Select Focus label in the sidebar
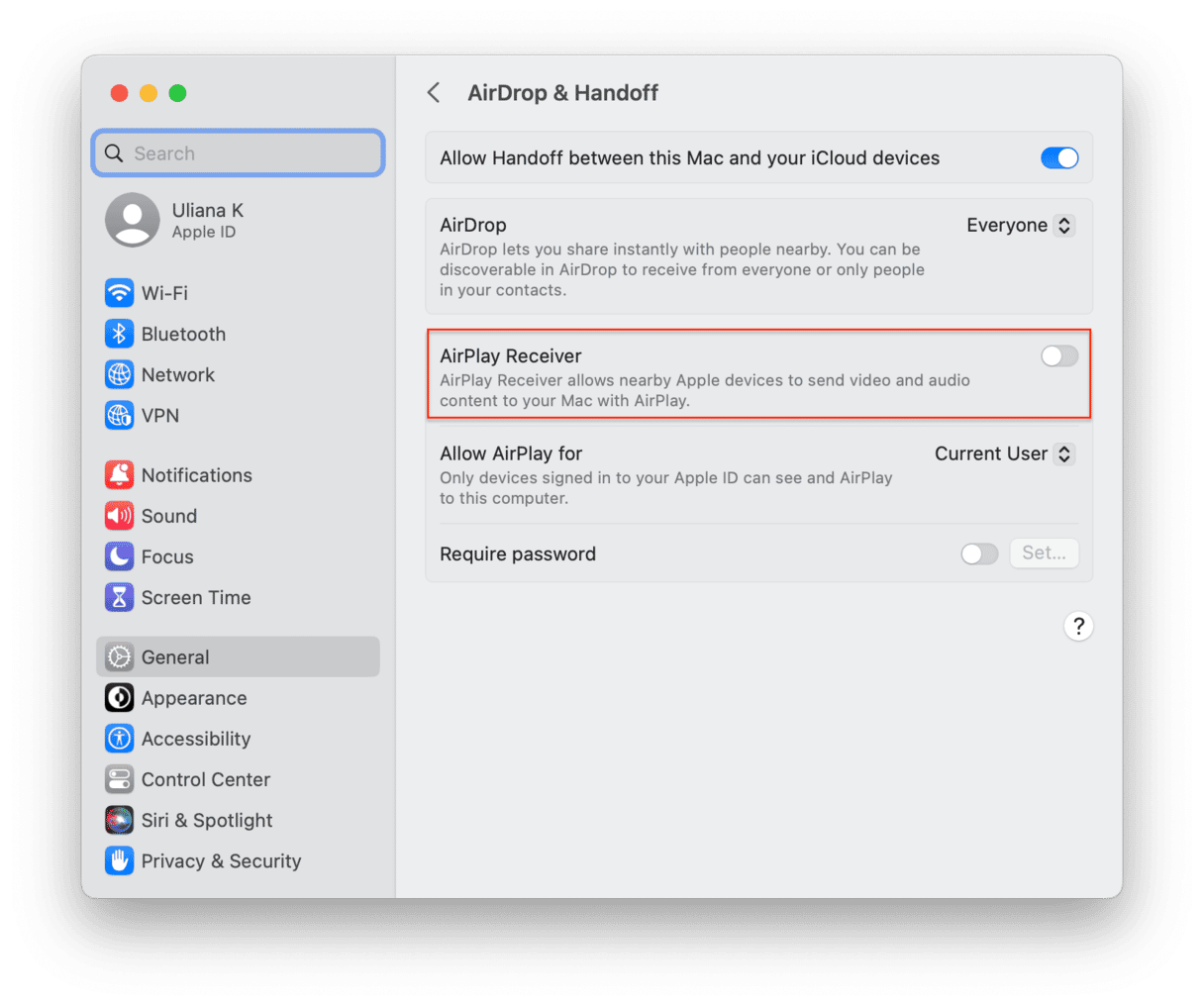The height and width of the screenshot is (1006, 1204). click(x=167, y=556)
